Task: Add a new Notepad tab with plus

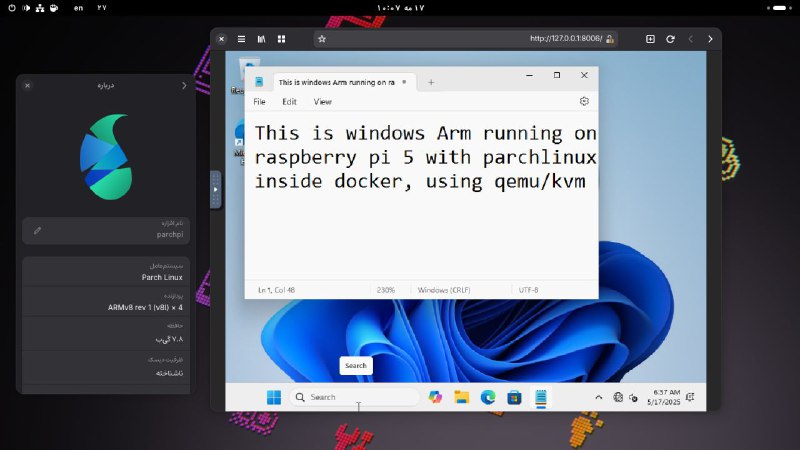Action: pos(431,82)
